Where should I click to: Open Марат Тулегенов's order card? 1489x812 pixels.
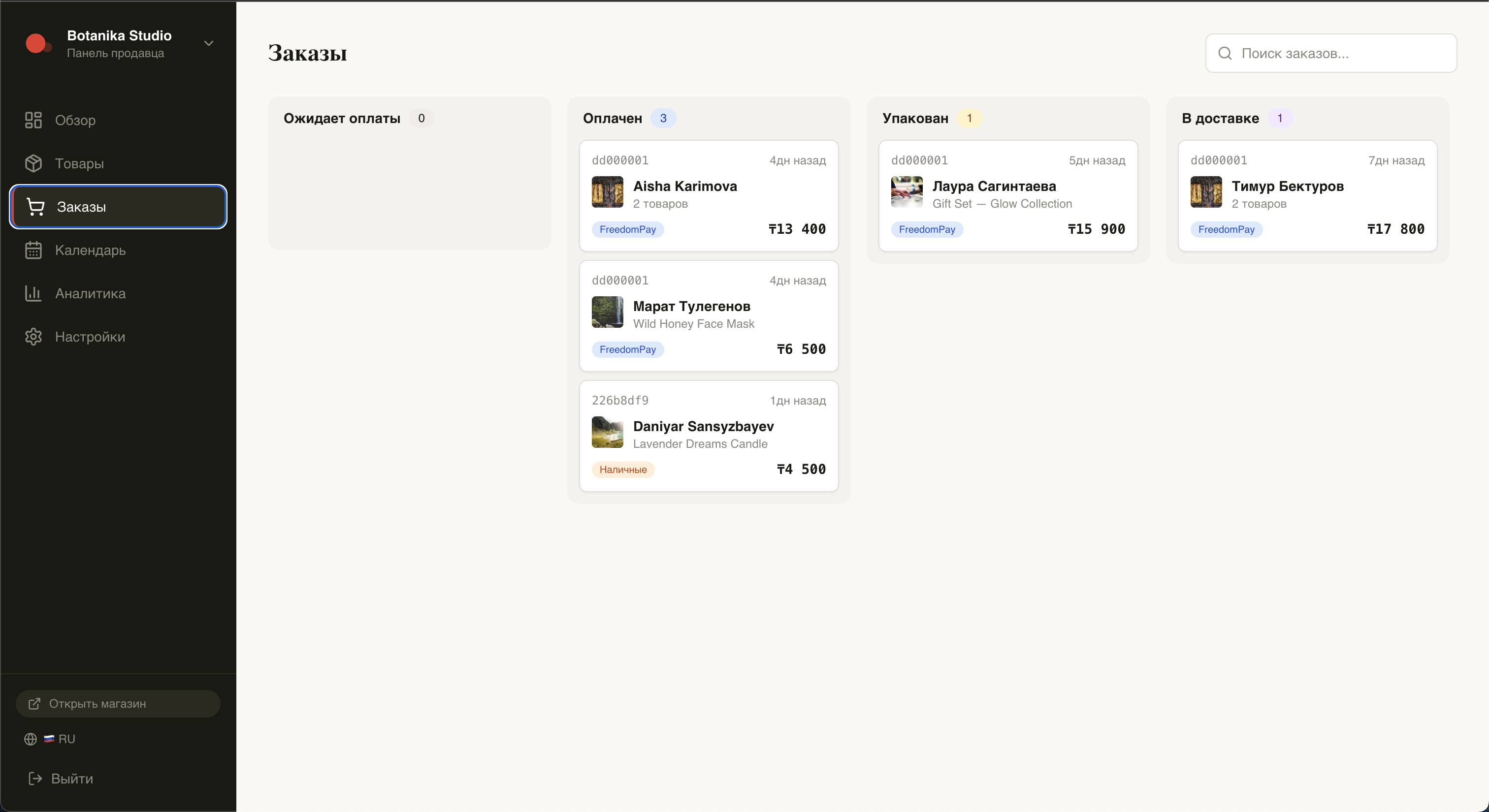click(709, 316)
